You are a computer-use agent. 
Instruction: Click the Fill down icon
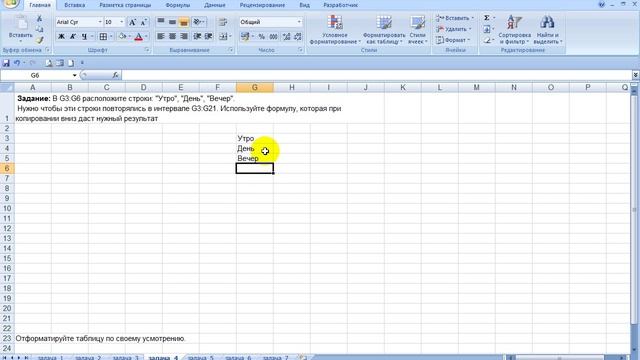point(487,29)
